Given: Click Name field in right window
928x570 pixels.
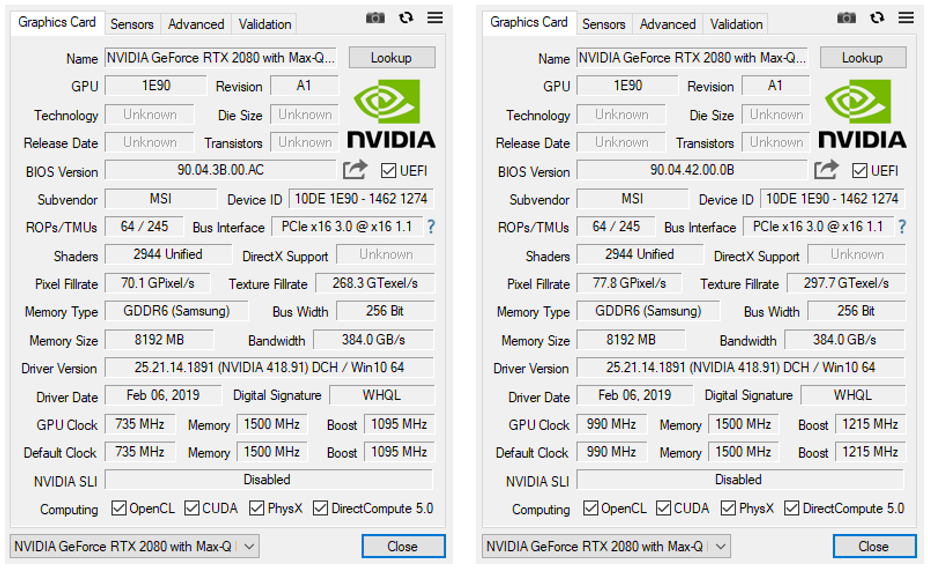Looking at the screenshot, I should (x=693, y=57).
